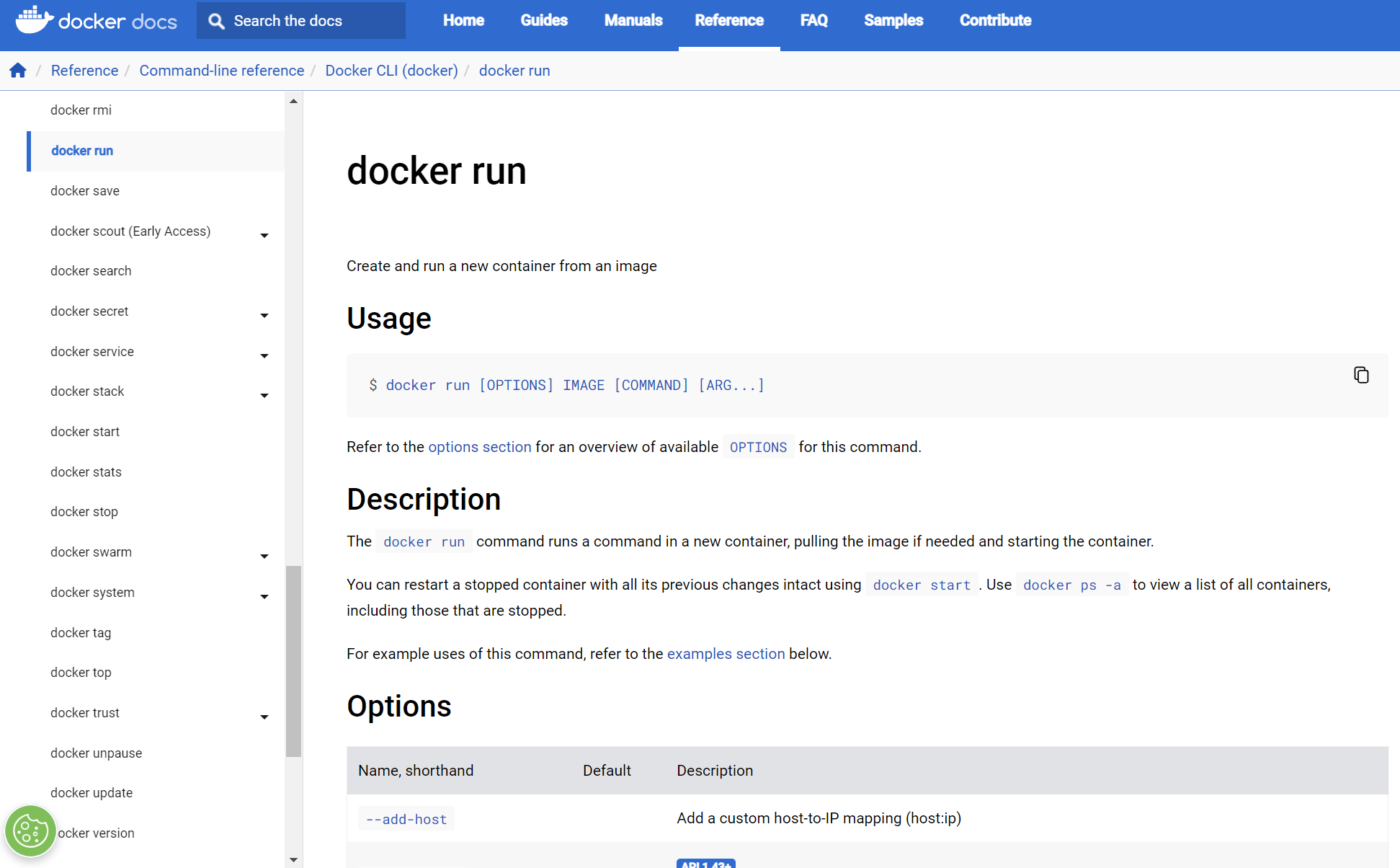Viewport: 1400px width, 868px height.
Task: Expand docker scout (Early Access) submenu
Action: click(x=264, y=235)
